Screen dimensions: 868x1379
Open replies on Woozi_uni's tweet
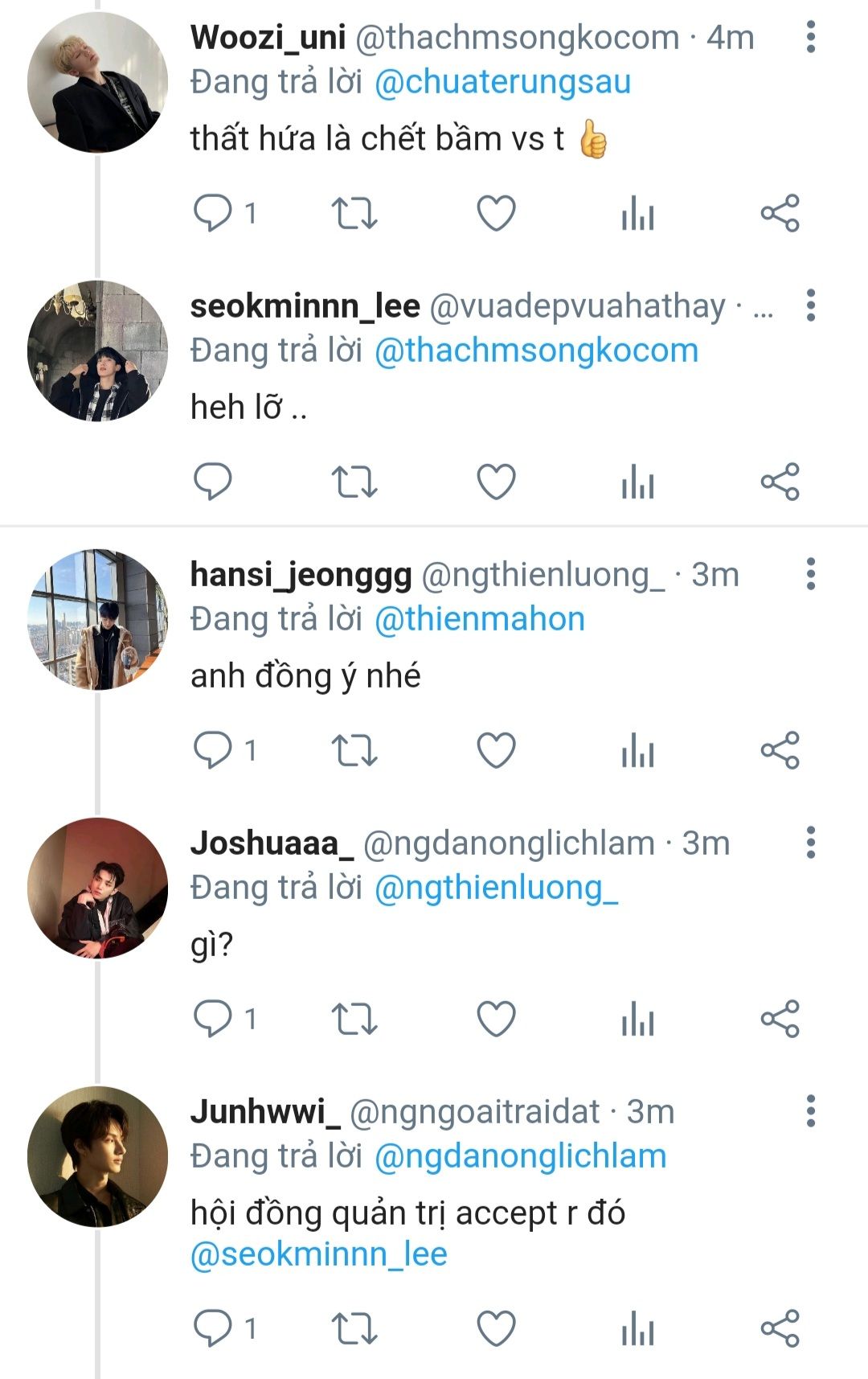click(x=213, y=214)
